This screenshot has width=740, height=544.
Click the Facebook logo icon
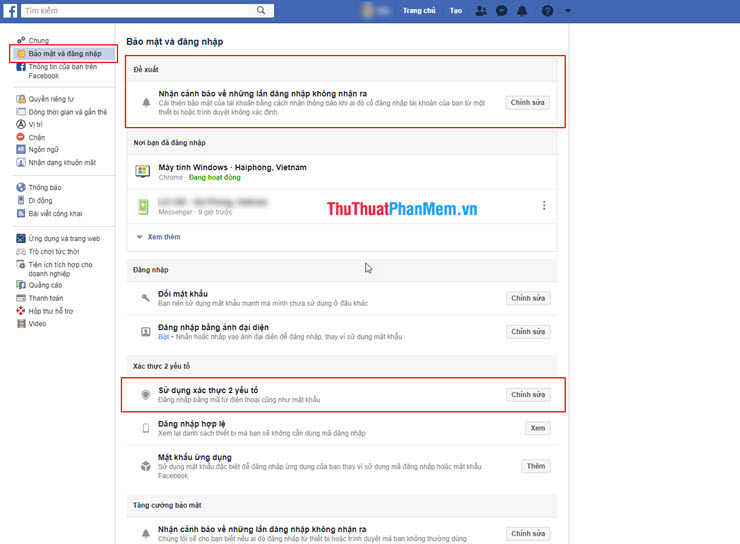10,10
